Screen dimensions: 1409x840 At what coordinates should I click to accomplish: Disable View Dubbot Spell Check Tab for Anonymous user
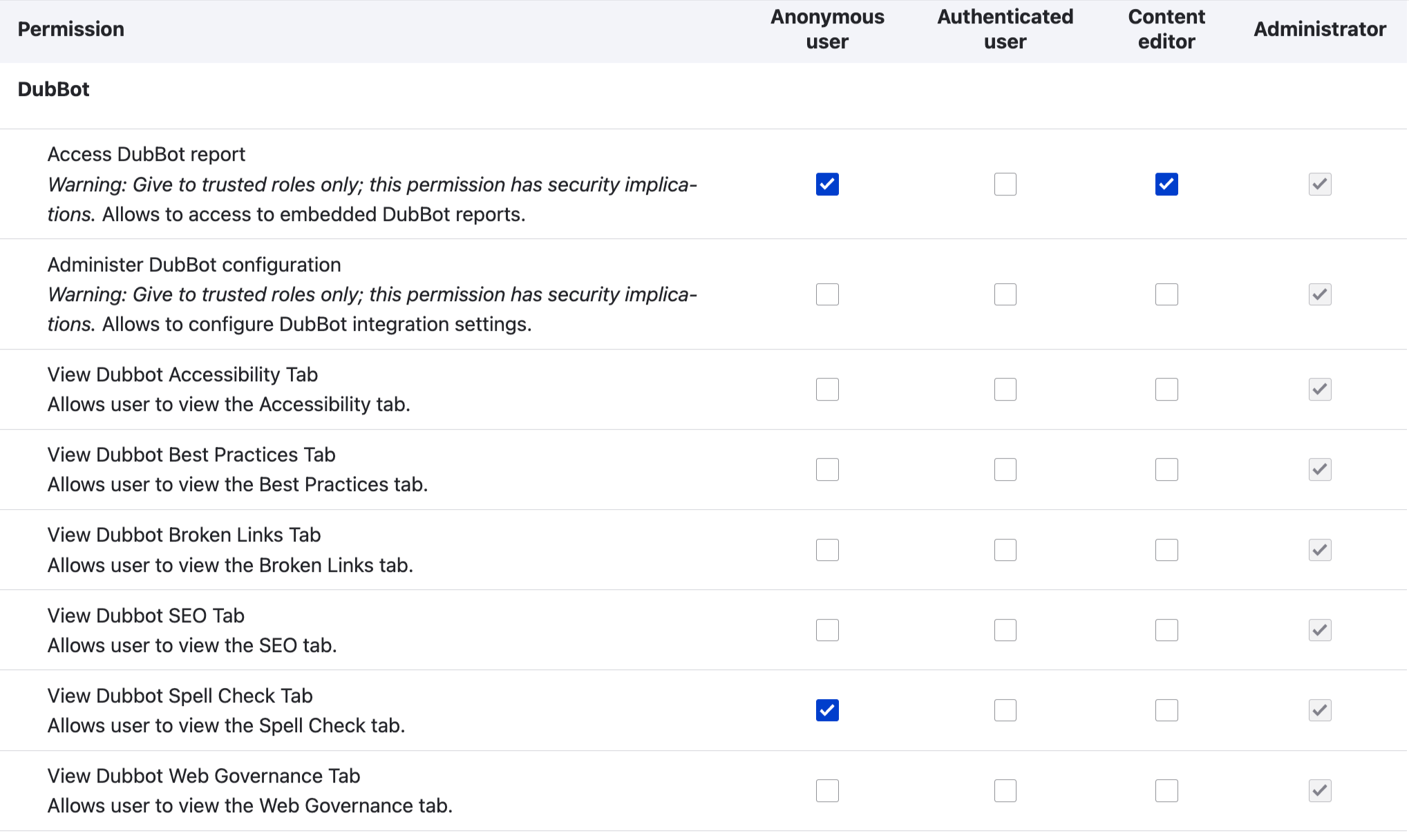pyautogui.click(x=827, y=709)
